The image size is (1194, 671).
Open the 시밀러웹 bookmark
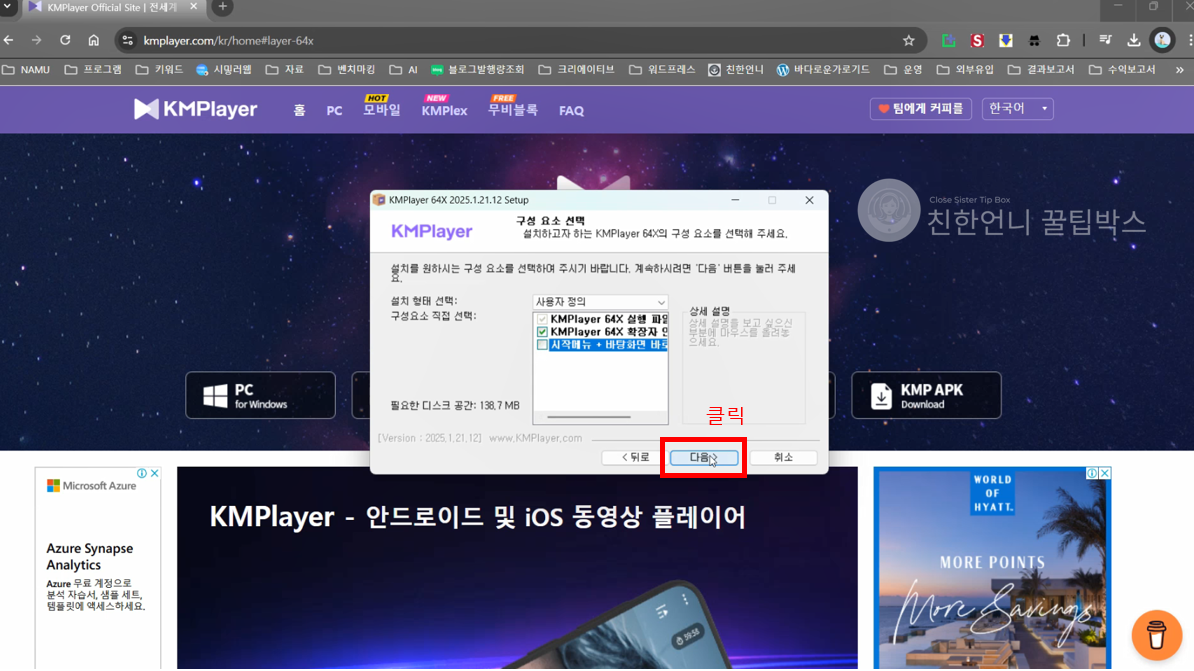point(224,69)
